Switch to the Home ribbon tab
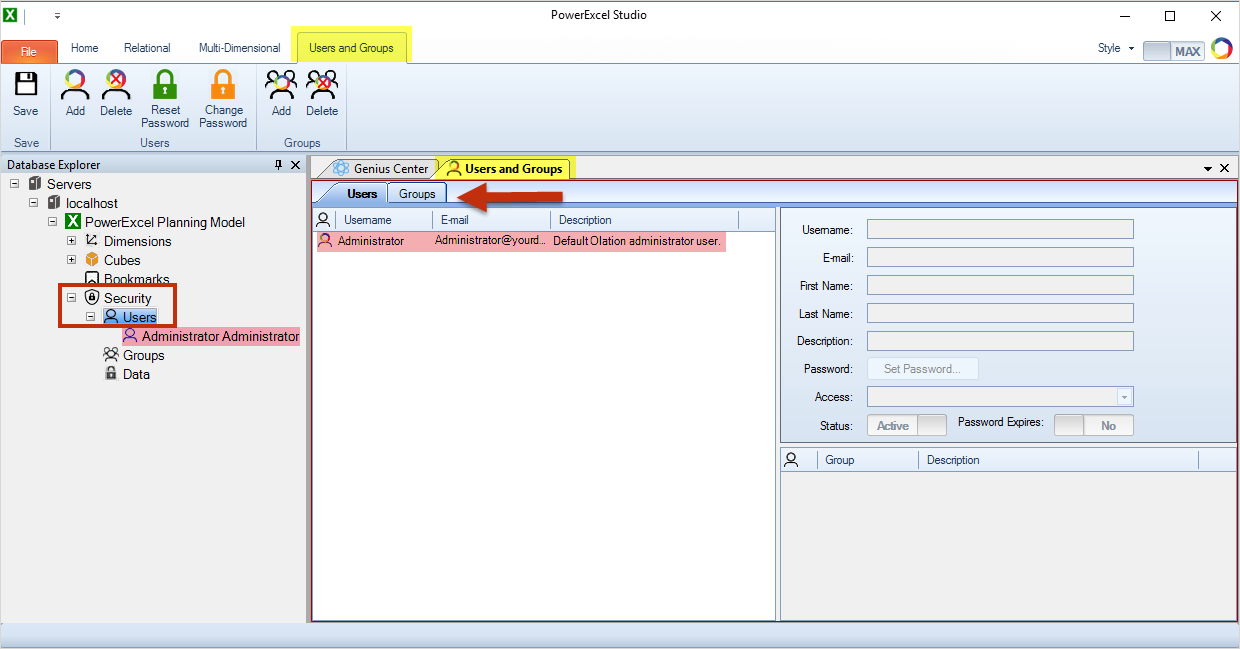1240x649 pixels. pos(85,48)
